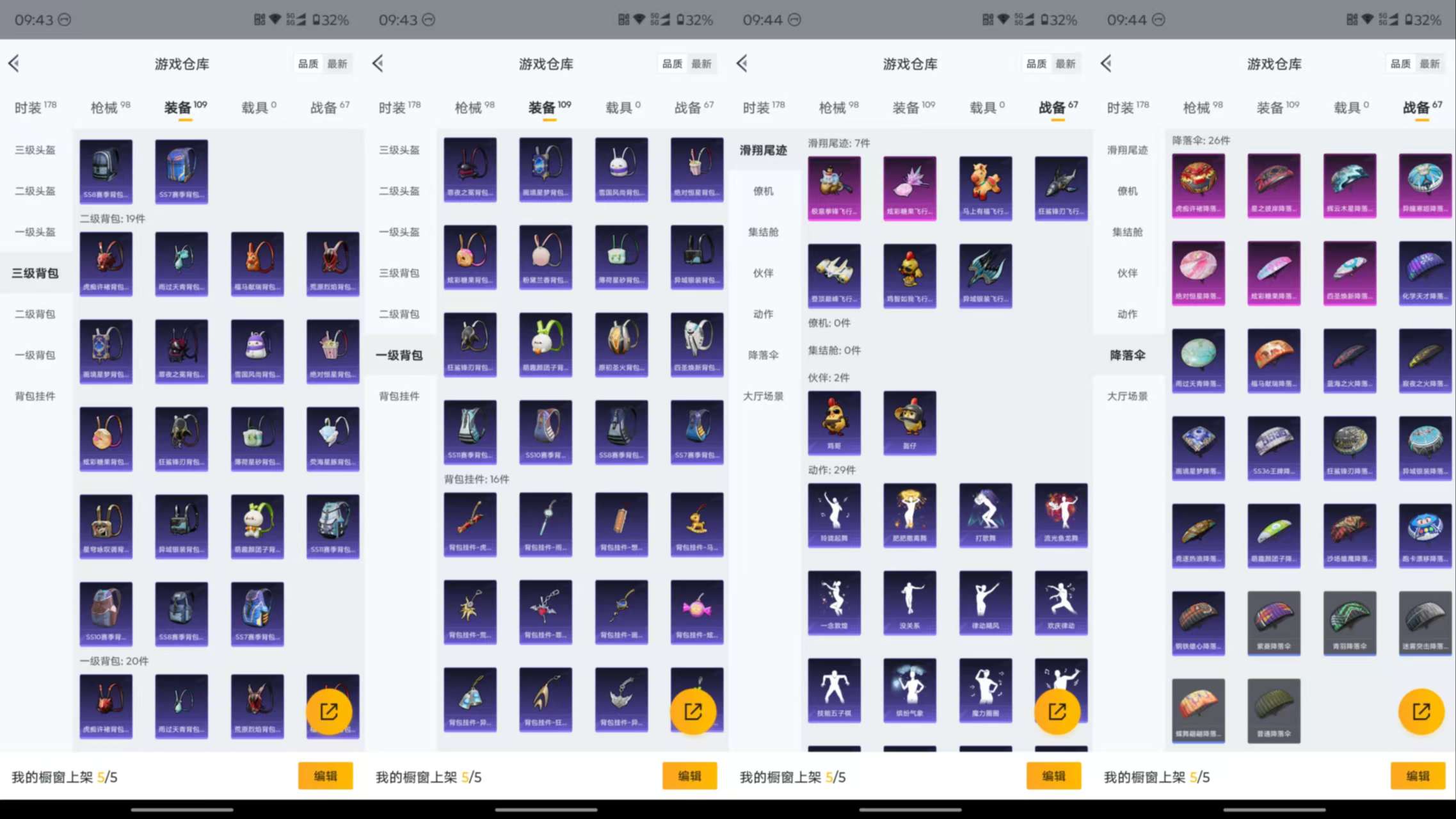Open the 三级背包 sidebar category
1456x819 pixels.
point(35,273)
